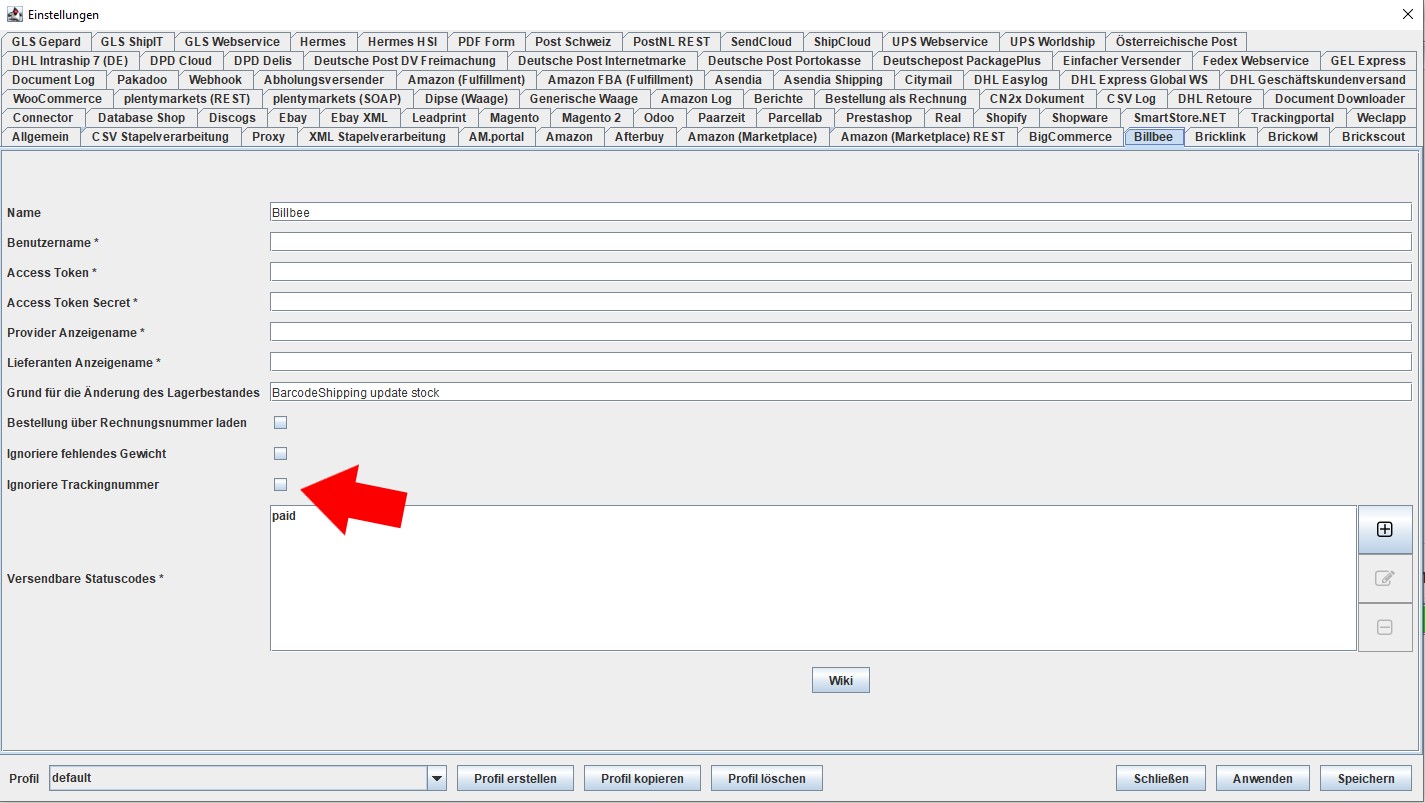Open the GEL Express tab

[1368, 61]
